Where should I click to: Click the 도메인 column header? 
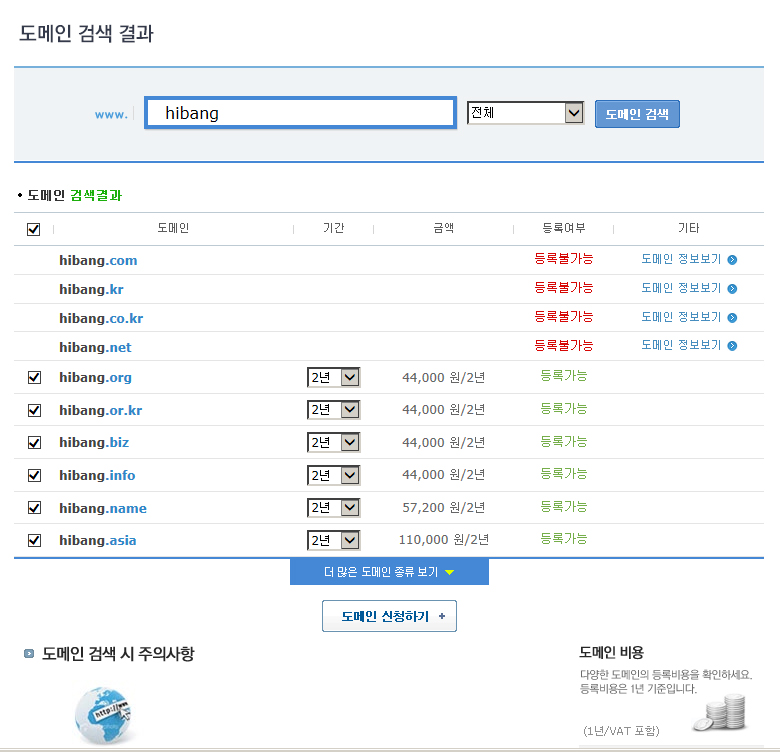click(173, 228)
